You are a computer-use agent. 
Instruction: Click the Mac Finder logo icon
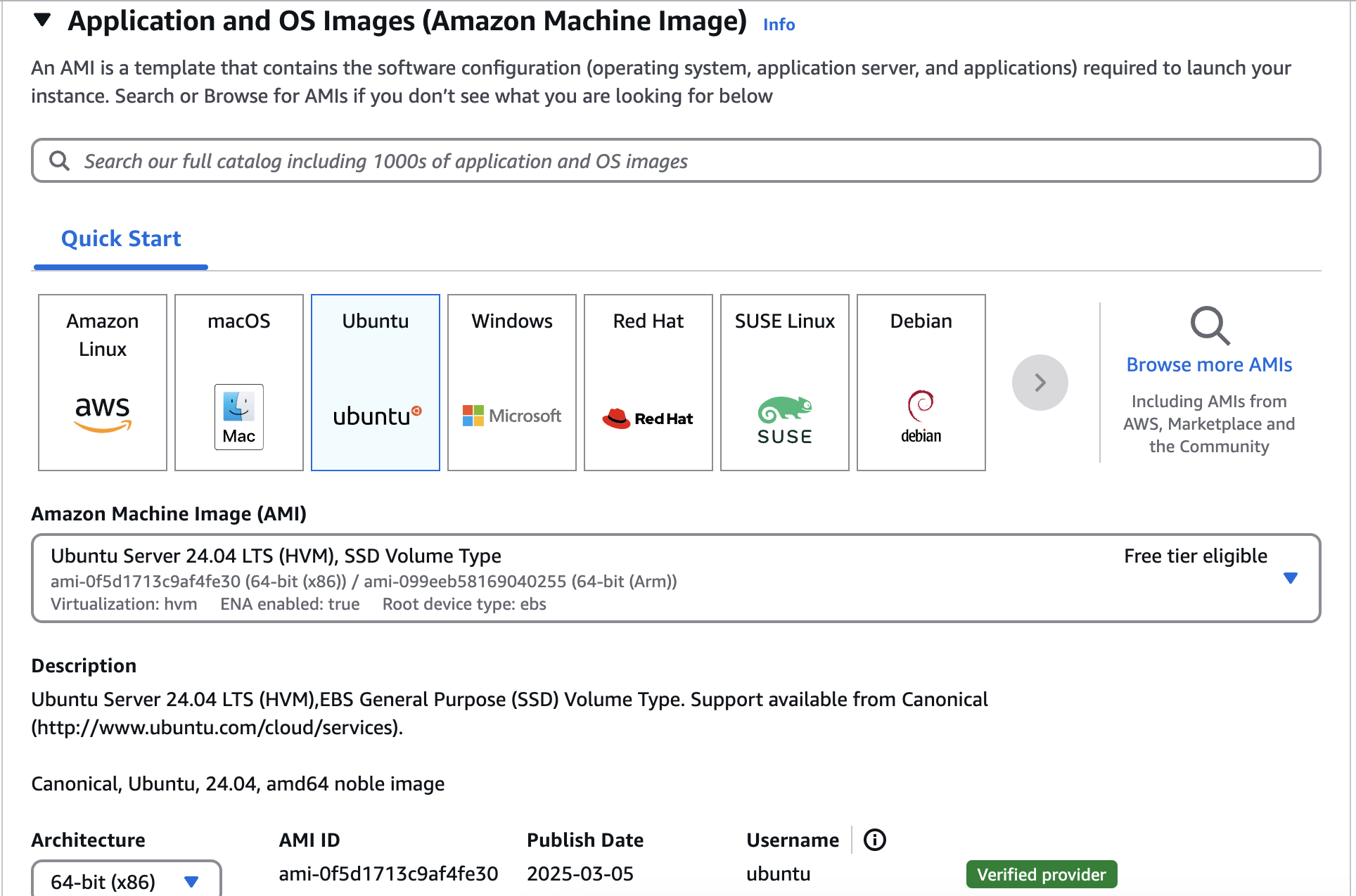point(239,416)
